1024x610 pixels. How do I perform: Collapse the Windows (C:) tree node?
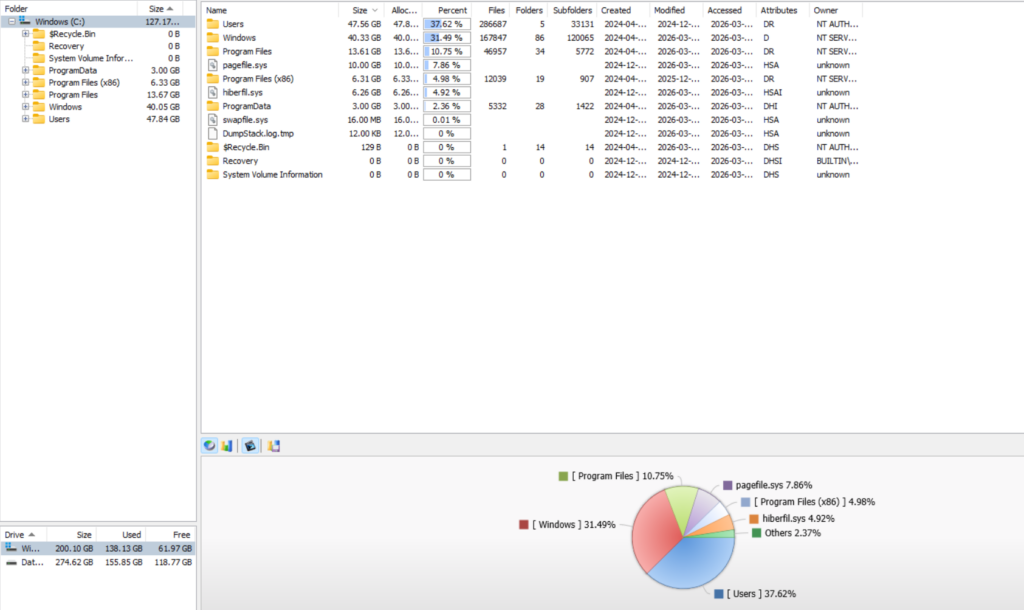point(11,21)
